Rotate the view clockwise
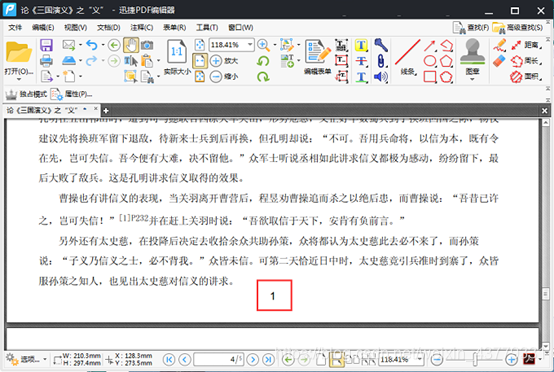Screen dimensions: 554x372 coord(263,76)
